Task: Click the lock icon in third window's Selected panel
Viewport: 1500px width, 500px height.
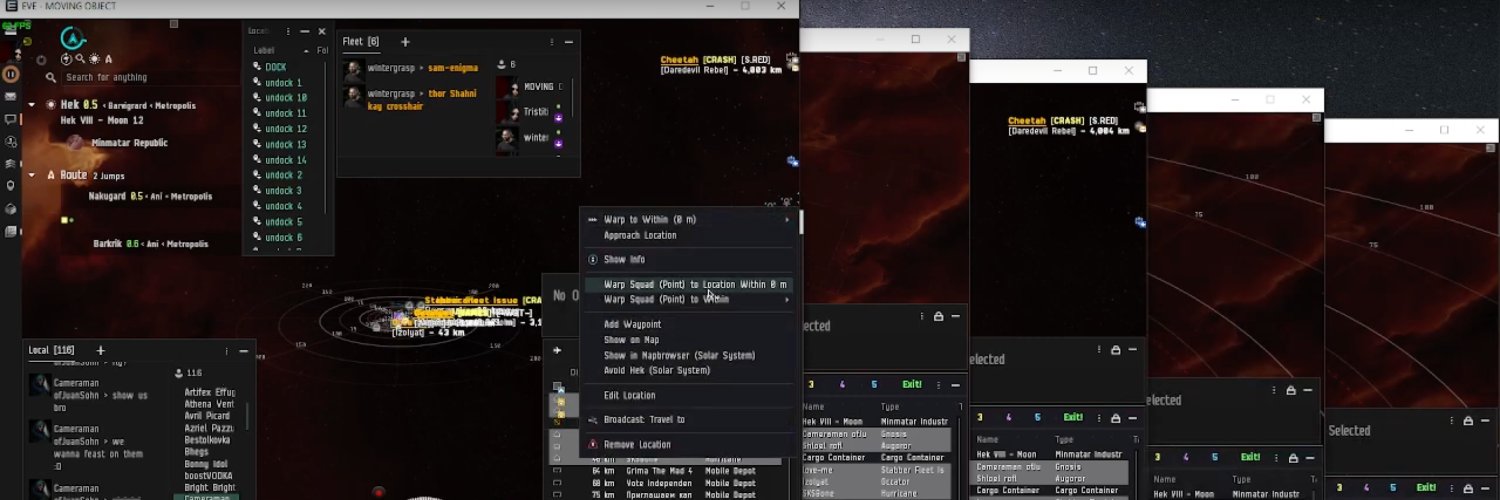Action: pos(1115,350)
